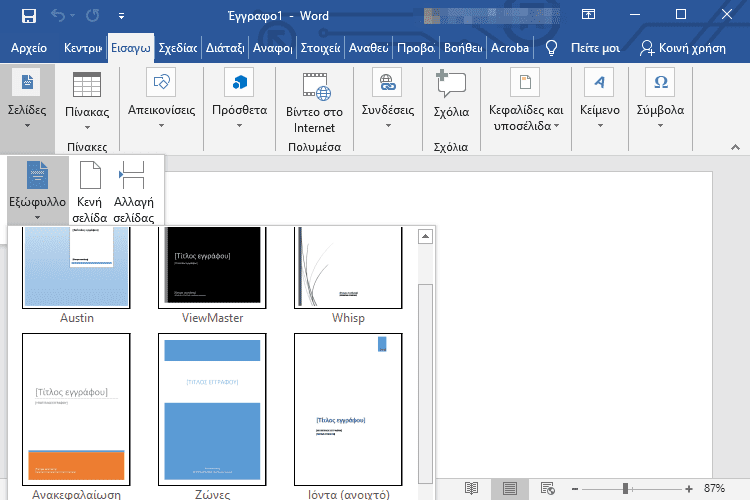Open the Διάταξη ribbon tab
The width and height of the screenshot is (750, 500).
tap(225, 48)
